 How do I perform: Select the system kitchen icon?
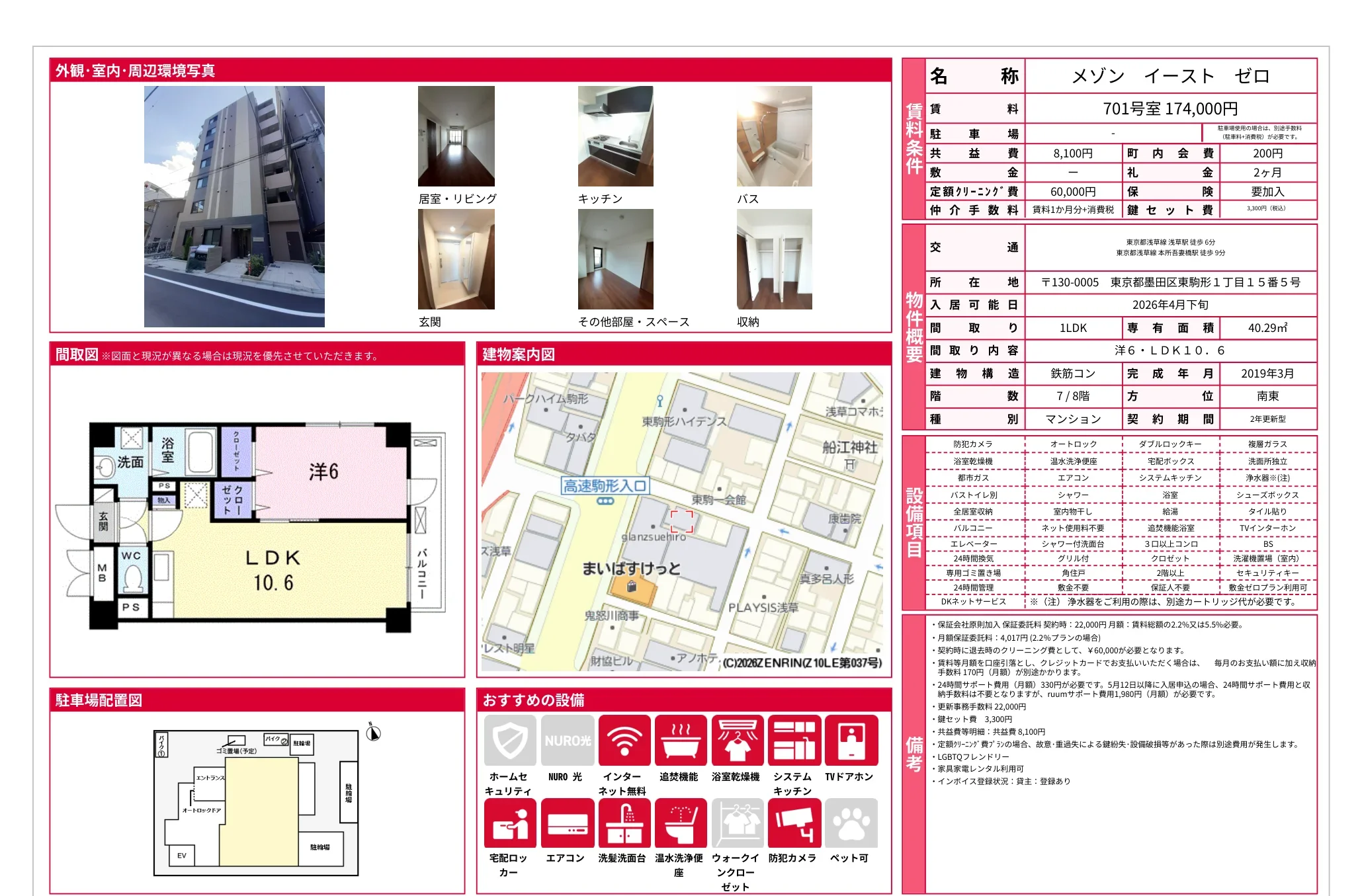794,740
